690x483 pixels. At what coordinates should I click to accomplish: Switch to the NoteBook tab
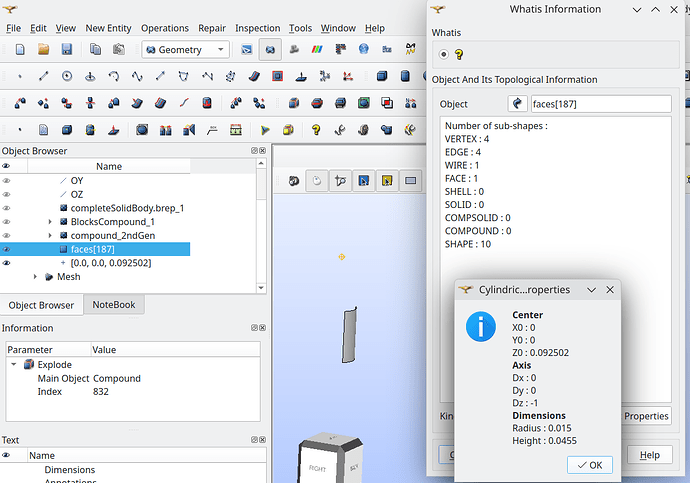[113, 305]
